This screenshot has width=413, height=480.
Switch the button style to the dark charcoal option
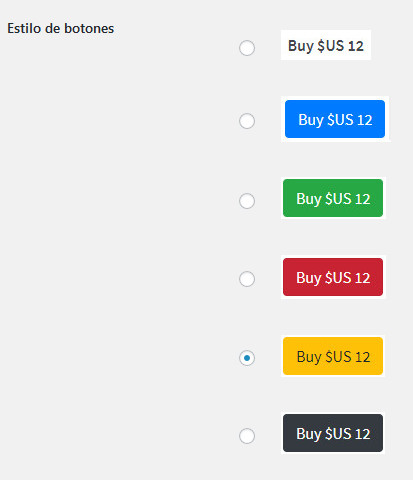pyautogui.click(x=247, y=436)
